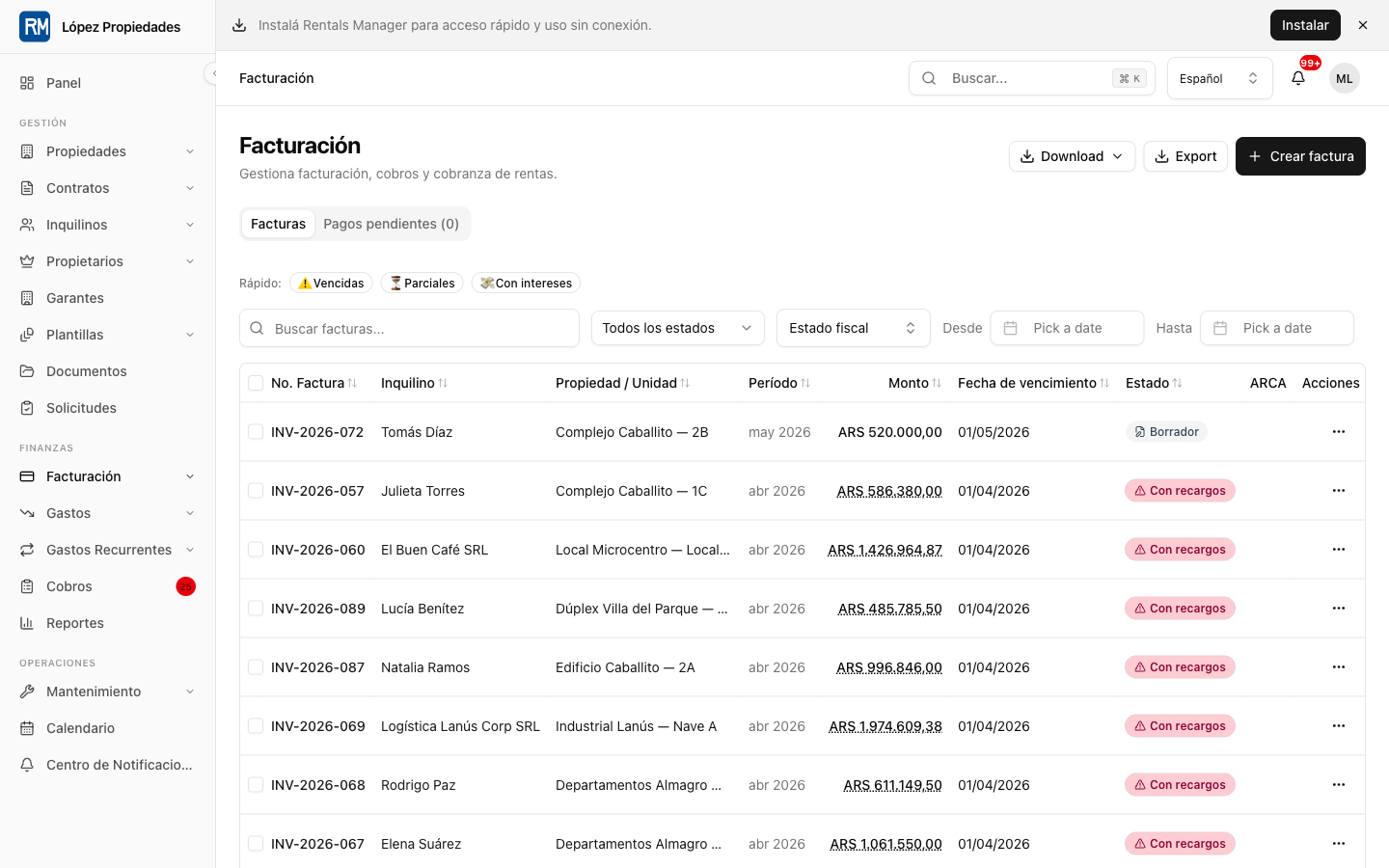
Task: Select all invoices header checkbox
Action: point(256,383)
